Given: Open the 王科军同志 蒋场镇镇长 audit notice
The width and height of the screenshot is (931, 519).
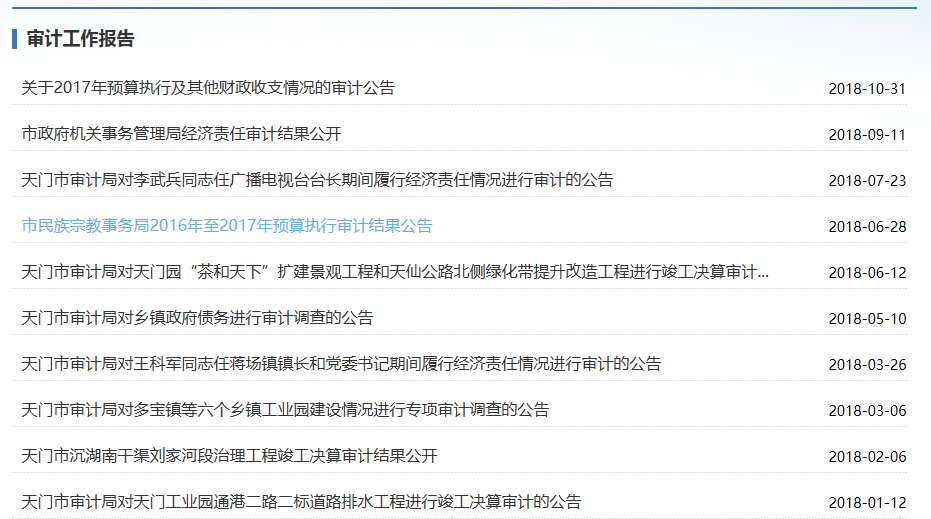Looking at the screenshot, I should point(341,364).
